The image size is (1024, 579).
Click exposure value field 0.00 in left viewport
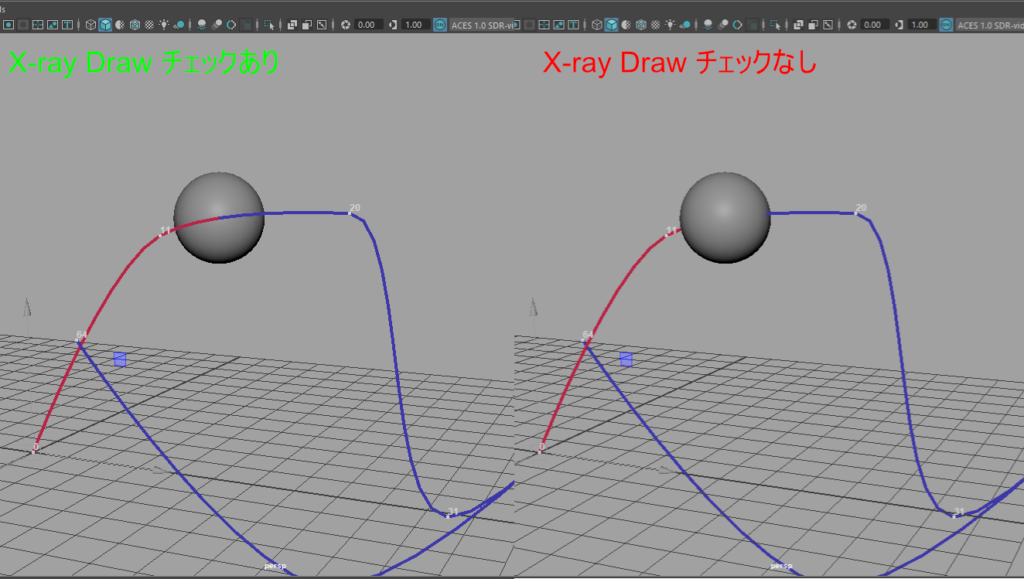click(x=368, y=24)
